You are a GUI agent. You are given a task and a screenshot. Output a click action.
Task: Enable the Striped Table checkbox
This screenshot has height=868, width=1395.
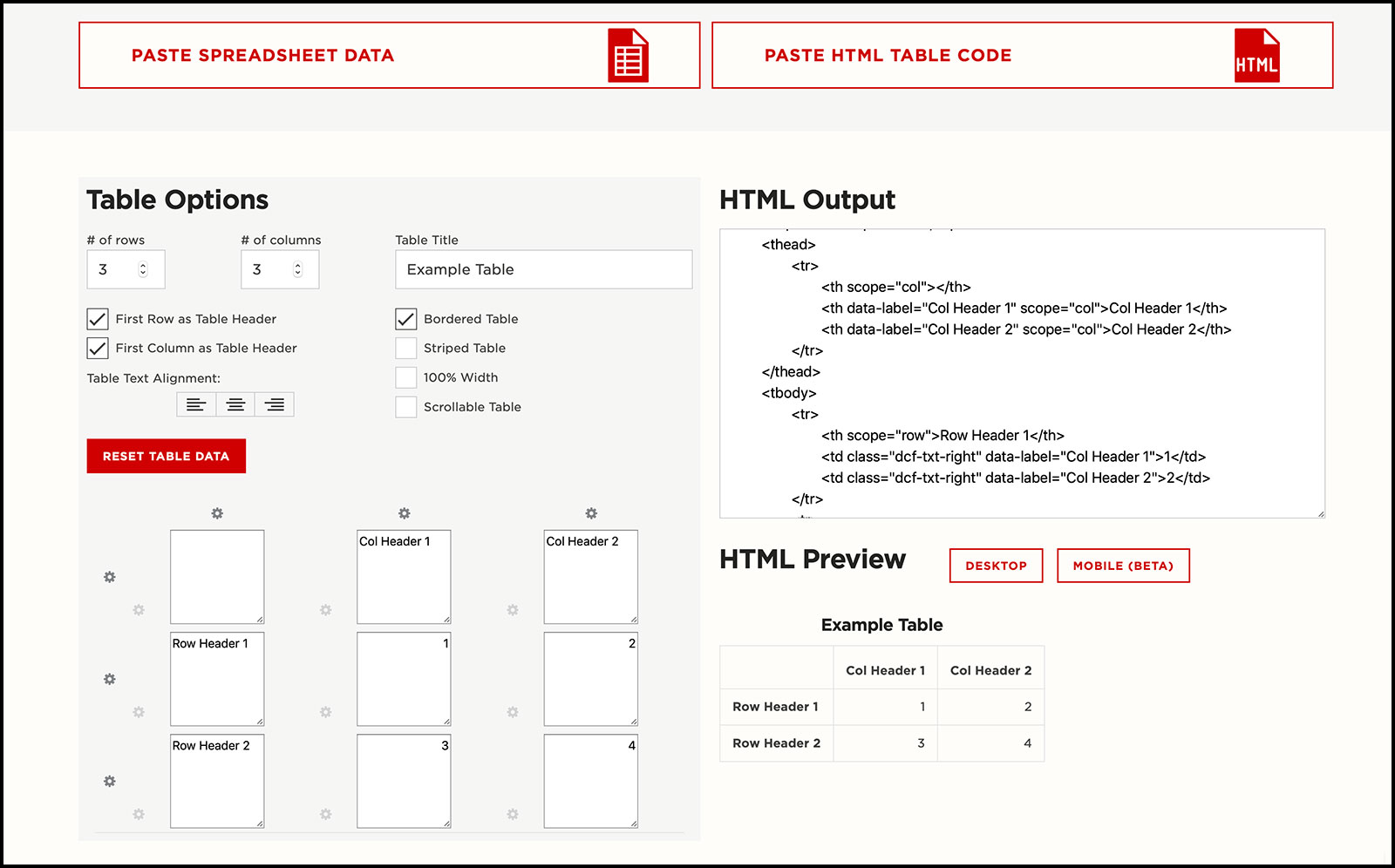[x=406, y=349]
